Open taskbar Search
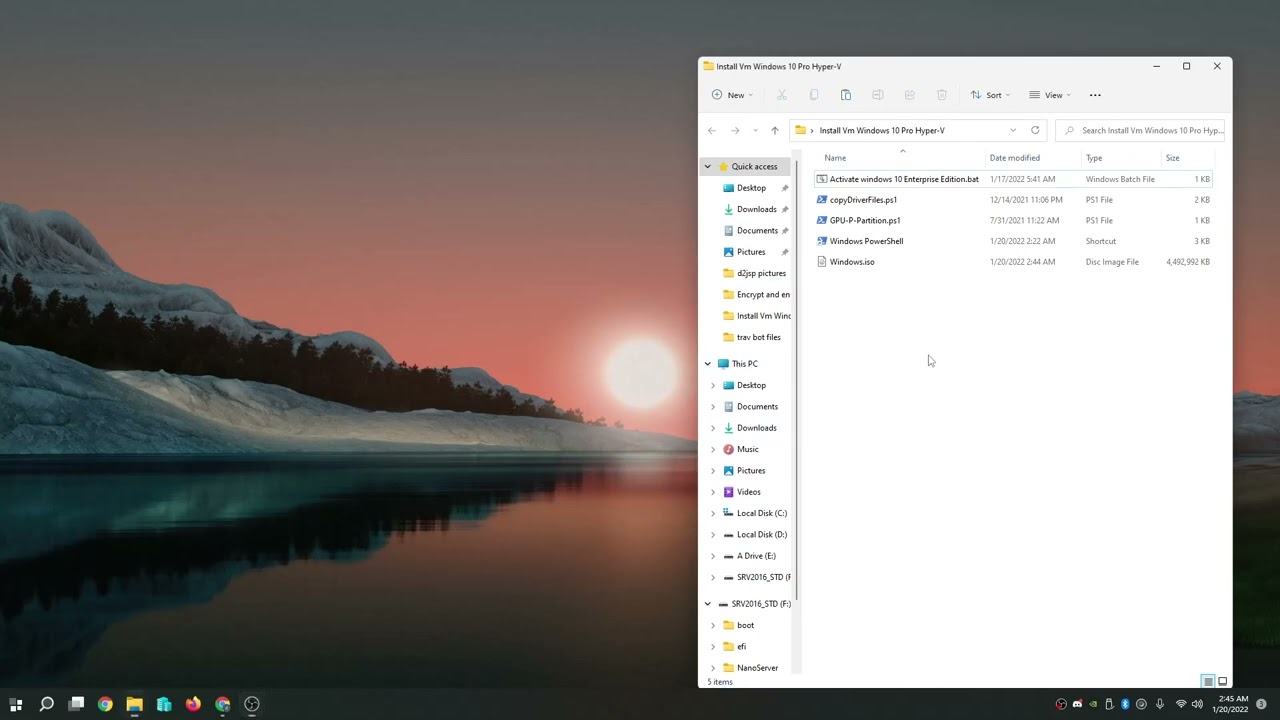This screenshot has width=1280, height=720. (x=46, y=704)
